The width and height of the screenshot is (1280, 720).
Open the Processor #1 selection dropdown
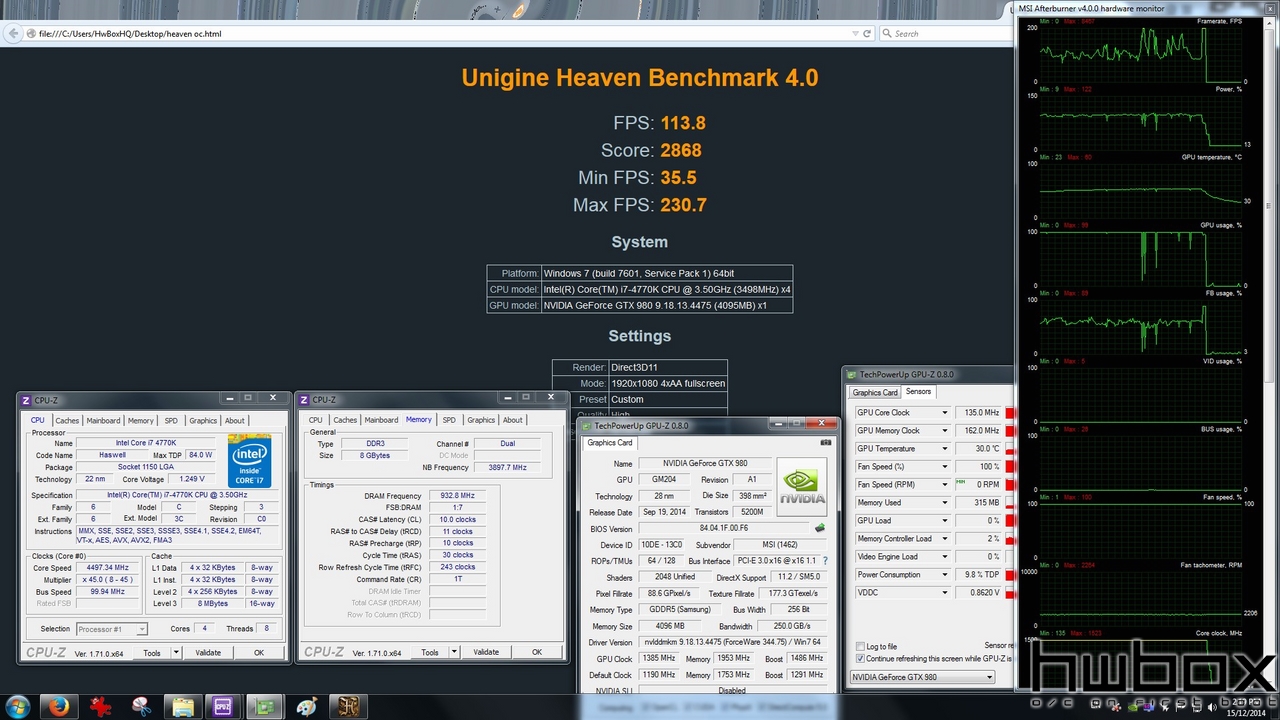pyautogui.click(x=110, y=629)
